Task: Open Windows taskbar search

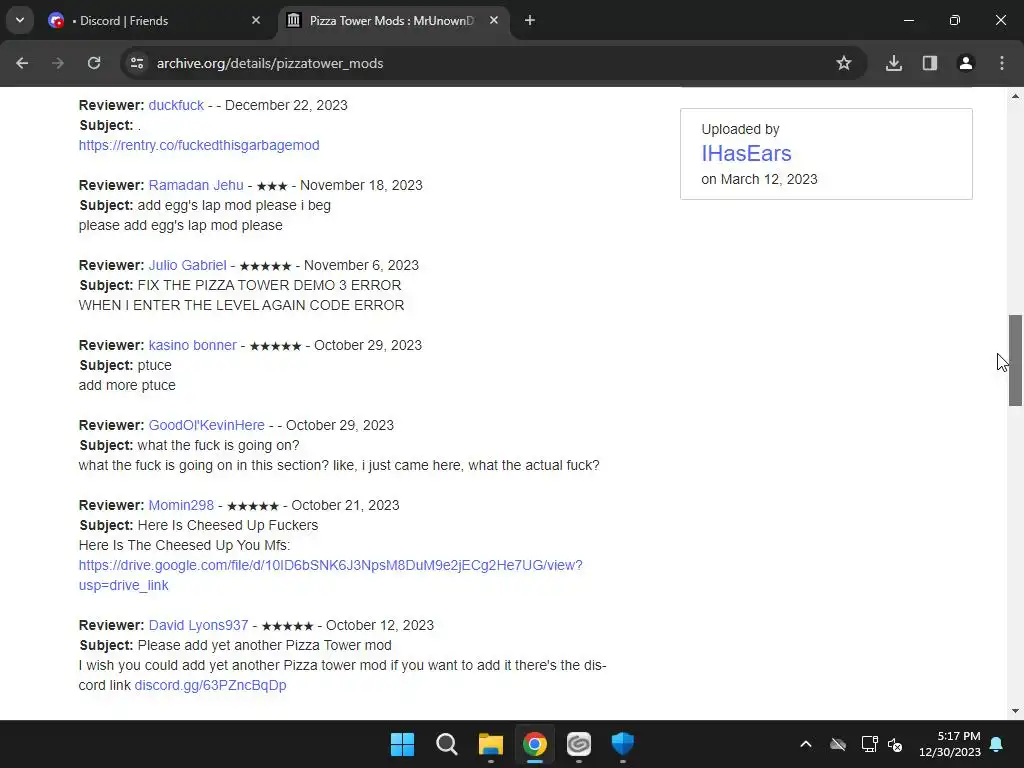Action: pyautogui.click(x=447, y=744)
